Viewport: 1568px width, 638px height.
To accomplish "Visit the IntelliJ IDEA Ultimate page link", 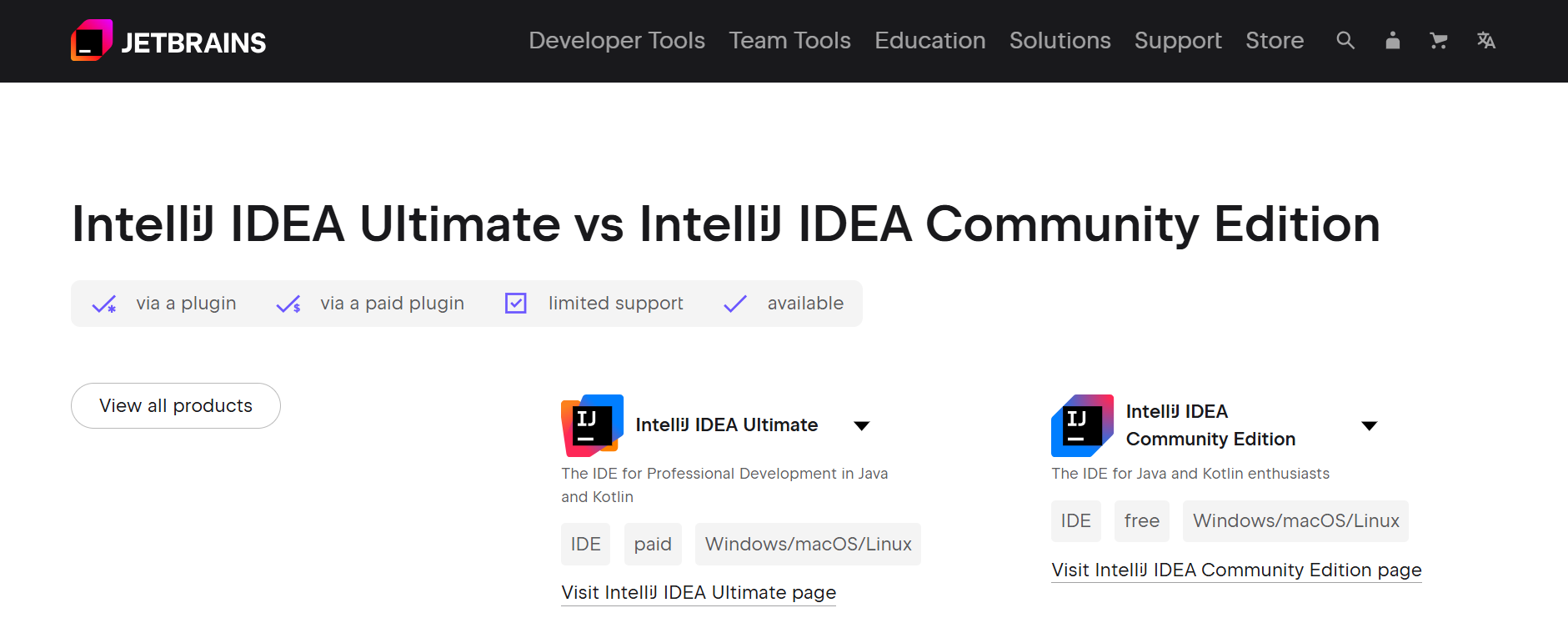I will pos(698,592).
